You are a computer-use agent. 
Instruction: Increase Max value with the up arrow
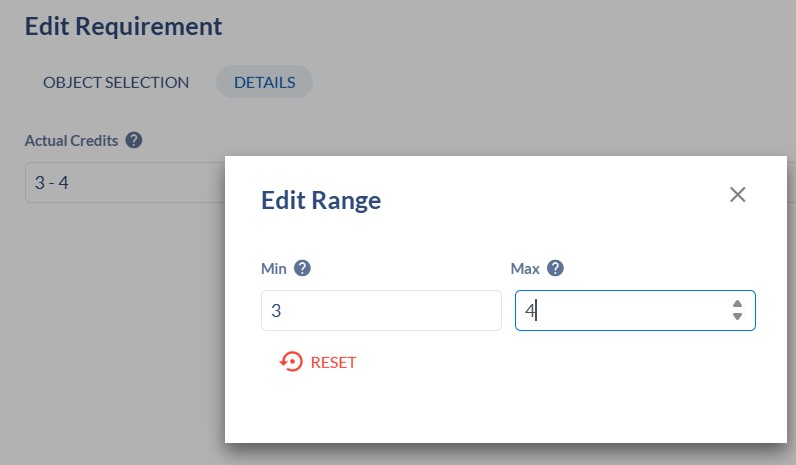pos(737,304)
